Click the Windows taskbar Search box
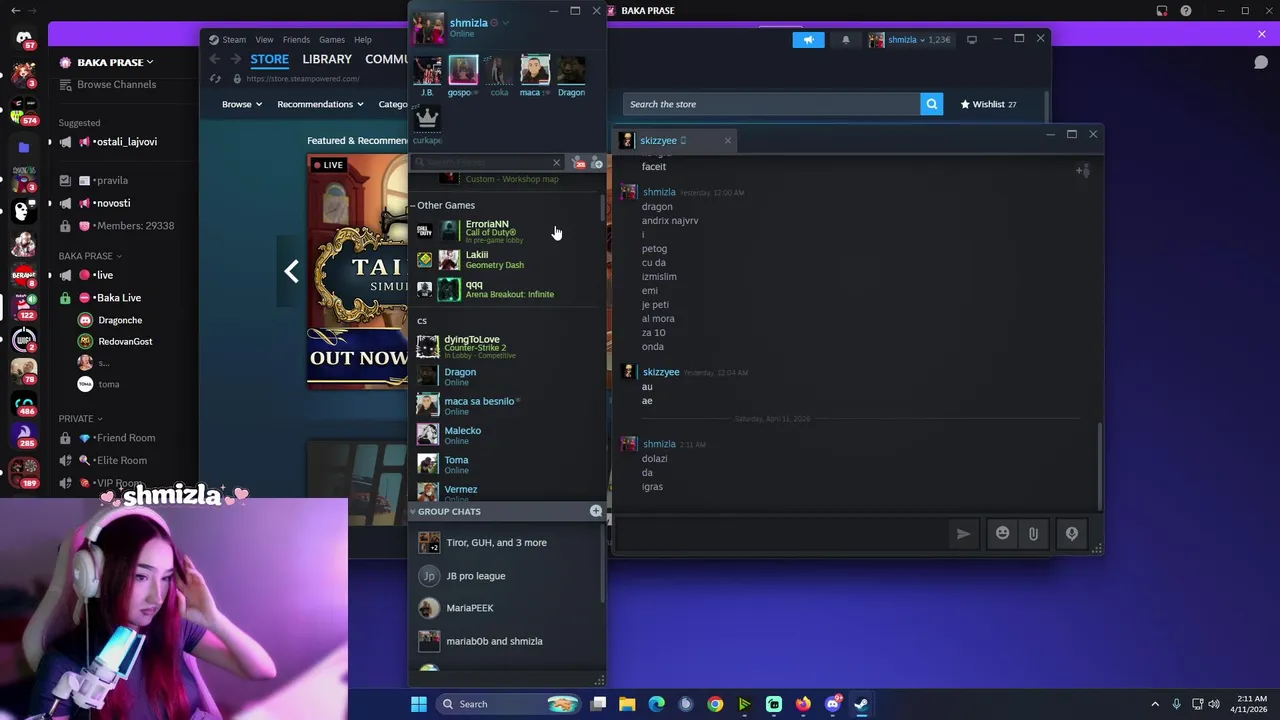The height and width of the screenshot is (720, 1280). 510,704
